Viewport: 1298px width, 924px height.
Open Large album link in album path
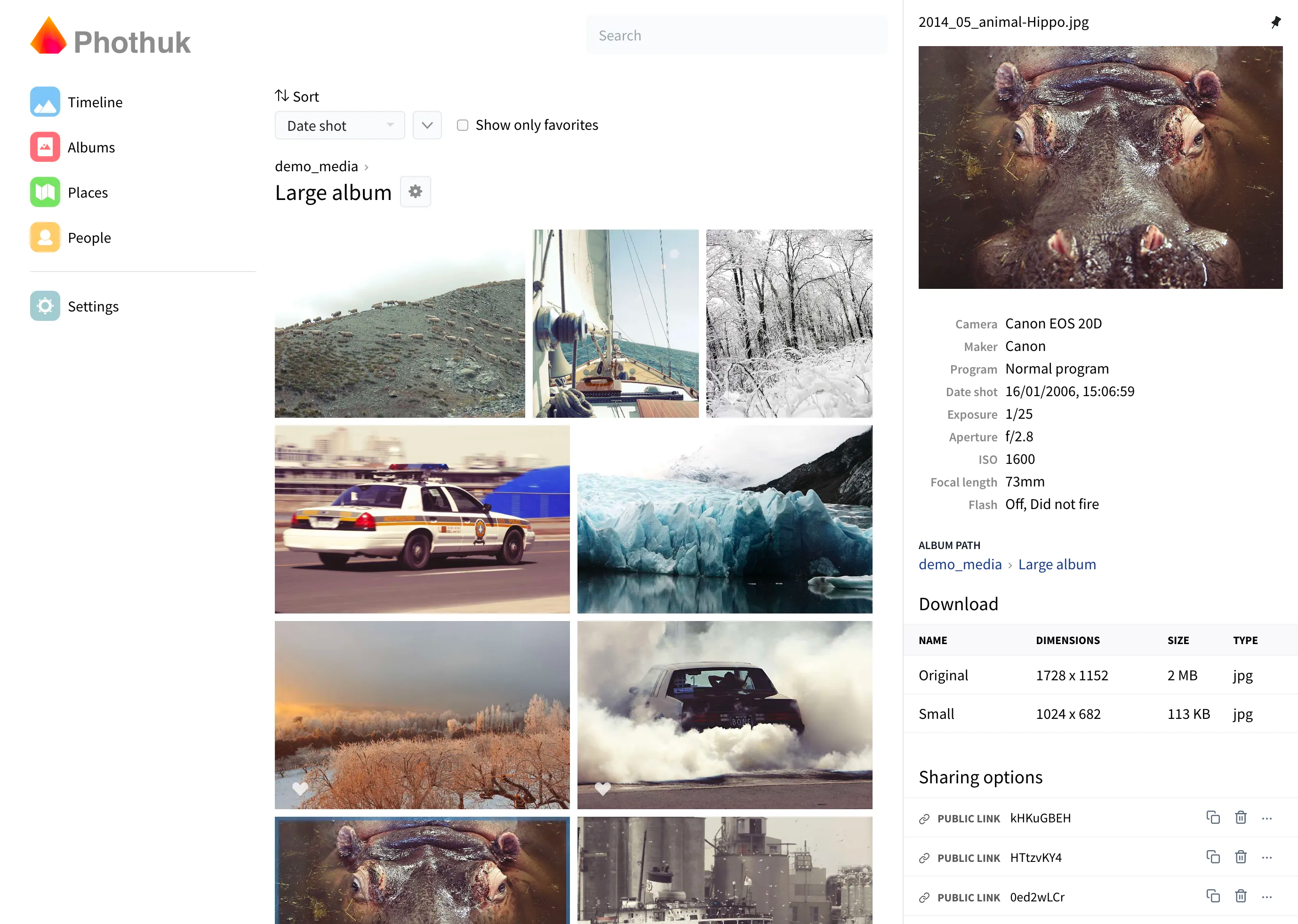click(1056, 565)
